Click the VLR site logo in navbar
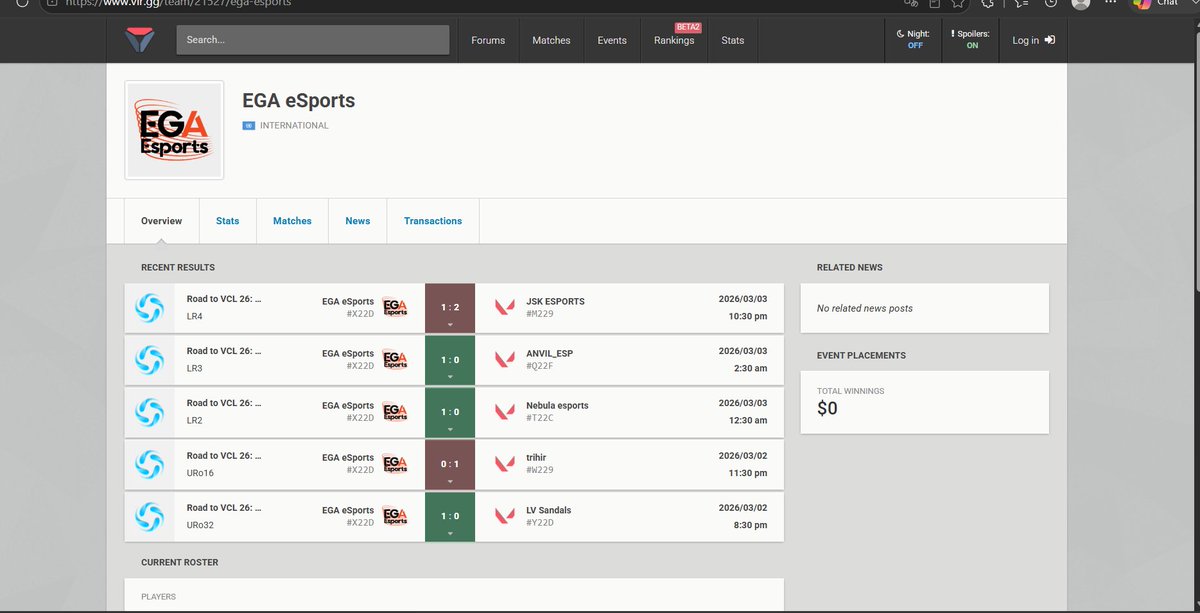The width and height of the screenshot is (1200, 613). tap(139, 40)
